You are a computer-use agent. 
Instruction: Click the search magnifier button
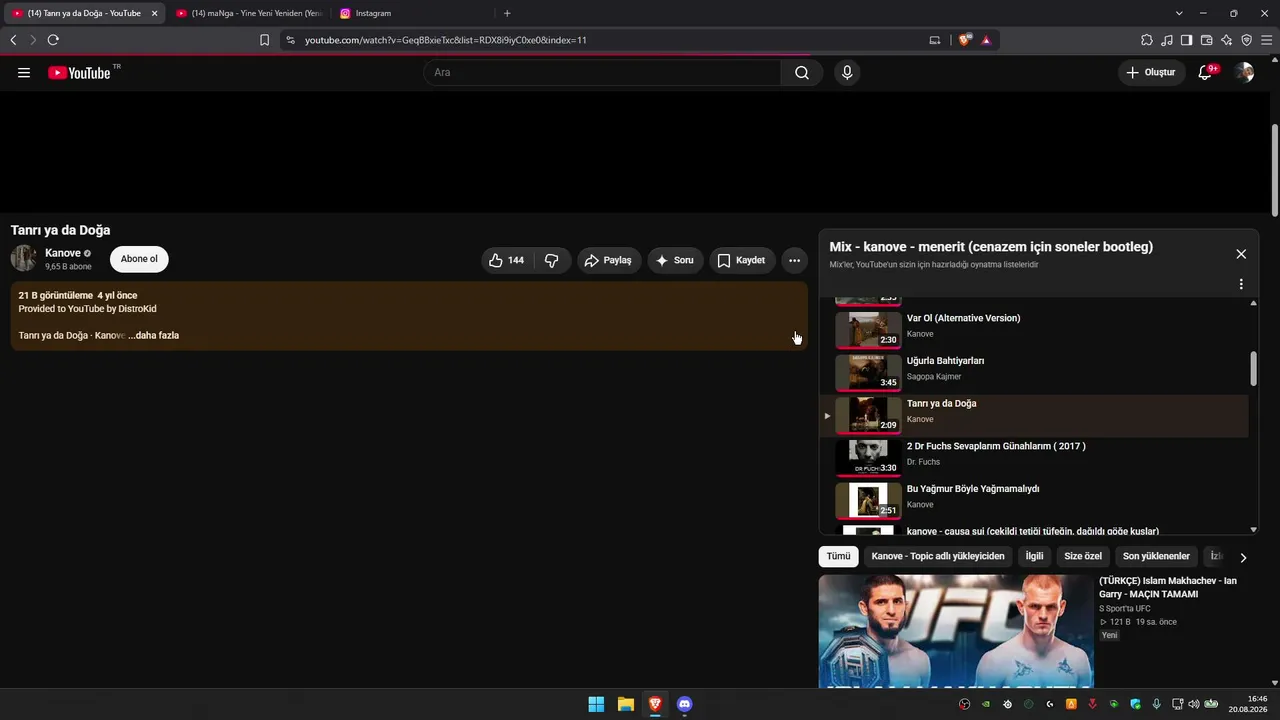[x=802, y=72]
